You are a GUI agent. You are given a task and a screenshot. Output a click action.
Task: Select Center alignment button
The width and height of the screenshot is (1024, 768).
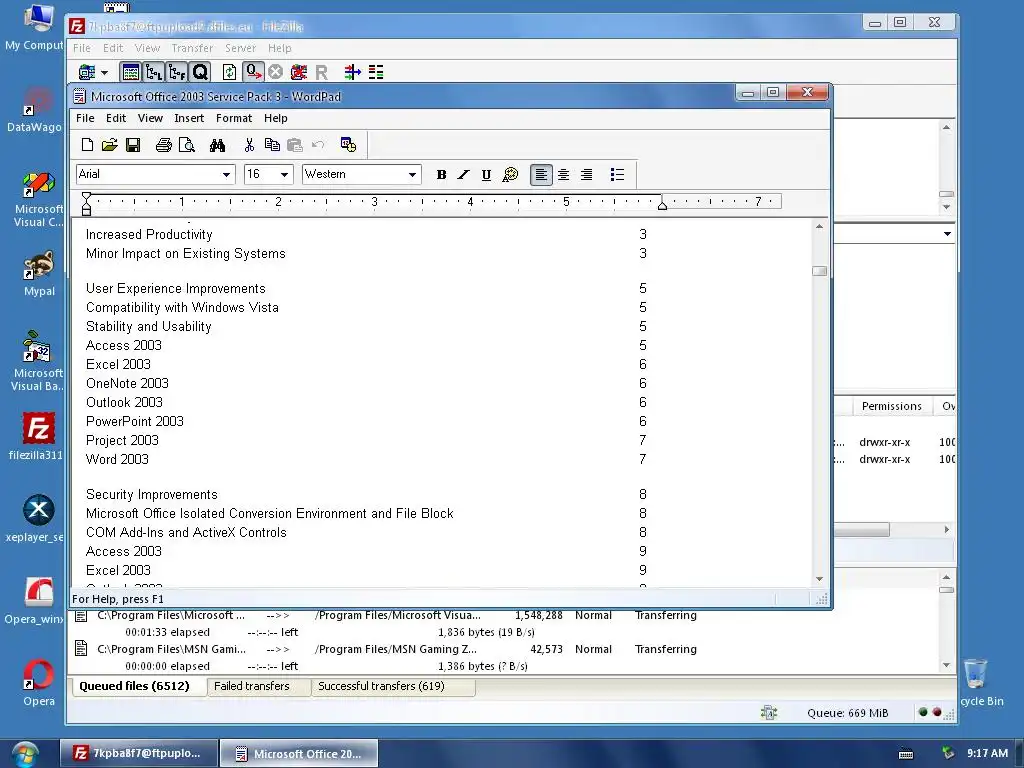[x=564, y=174]
